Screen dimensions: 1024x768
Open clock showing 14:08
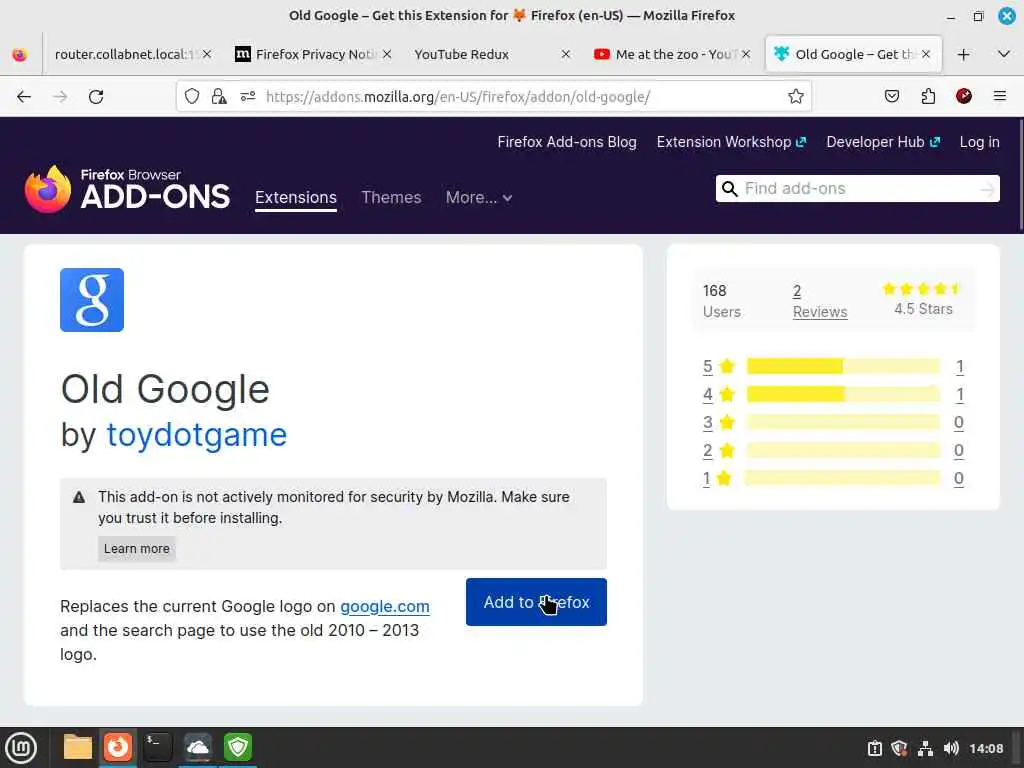coord(985,748)
